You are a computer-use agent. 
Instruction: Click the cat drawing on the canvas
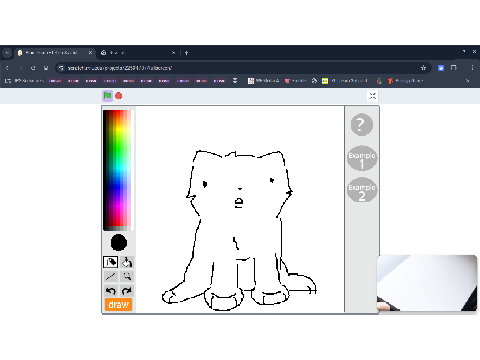238,230
